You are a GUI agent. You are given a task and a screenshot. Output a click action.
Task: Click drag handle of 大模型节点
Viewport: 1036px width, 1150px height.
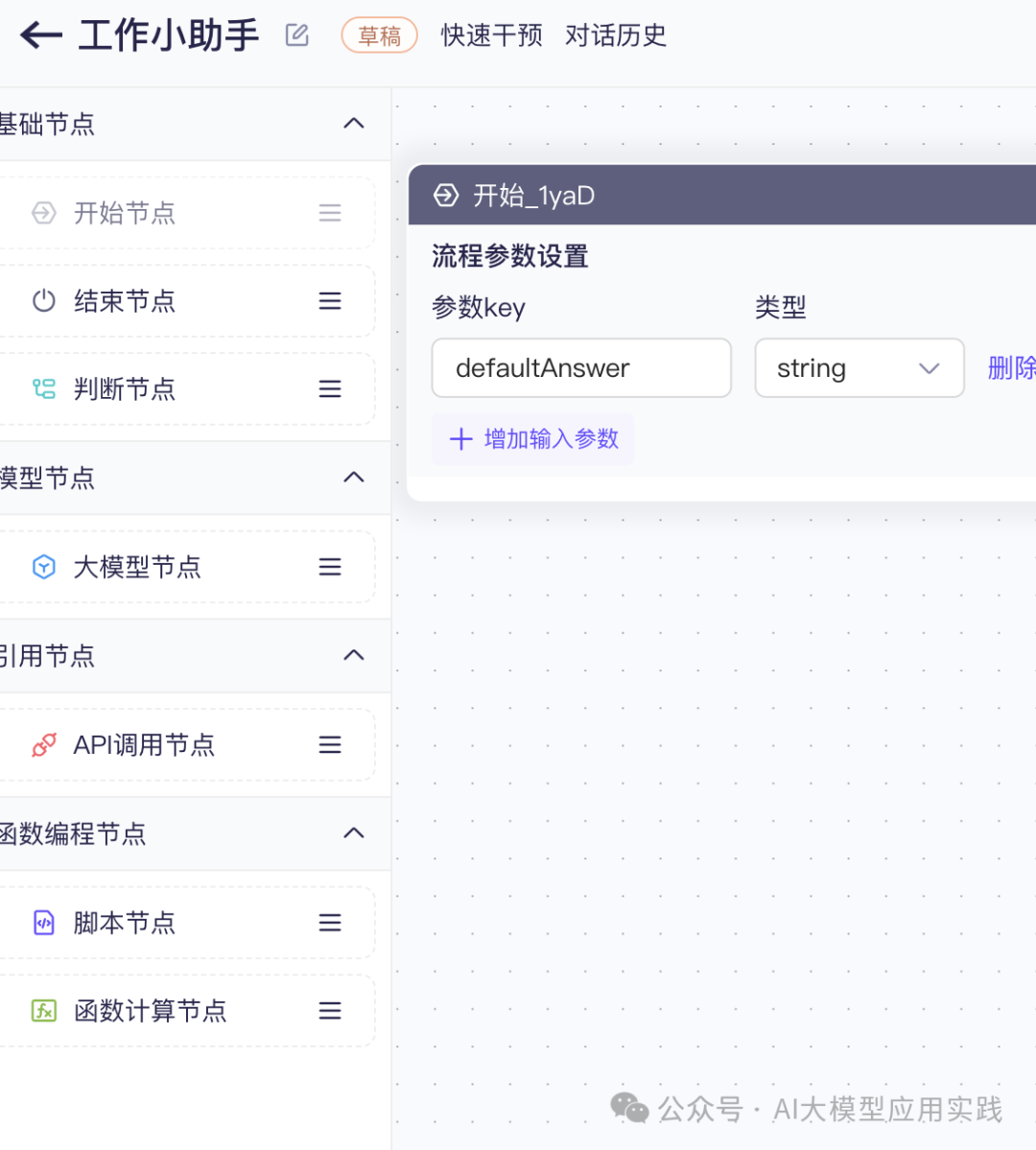330,567
